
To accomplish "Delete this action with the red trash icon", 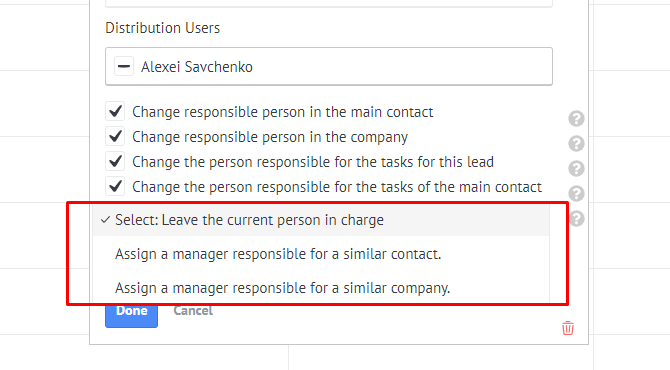I will (x=568, y=328).
